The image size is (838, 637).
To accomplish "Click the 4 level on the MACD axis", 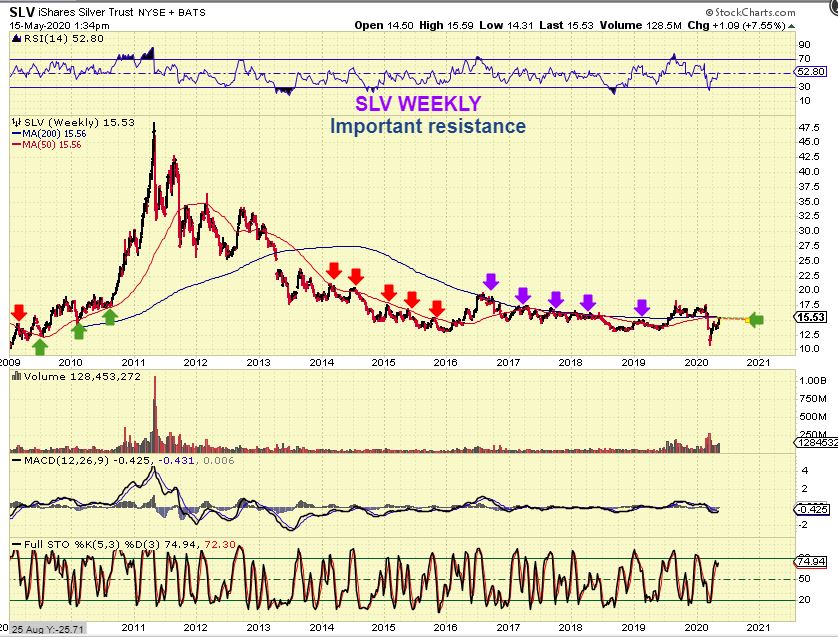I will 805,471.
